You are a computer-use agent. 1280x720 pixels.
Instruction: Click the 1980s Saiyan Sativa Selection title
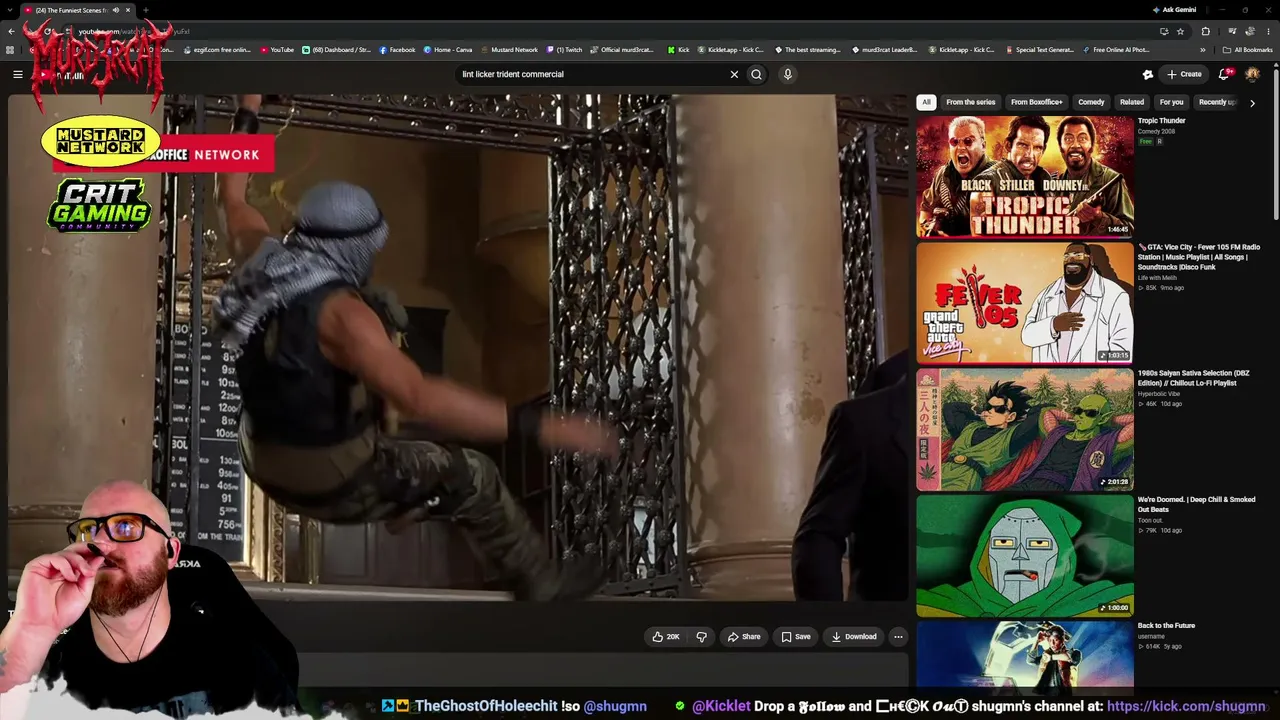[1193, 378]
